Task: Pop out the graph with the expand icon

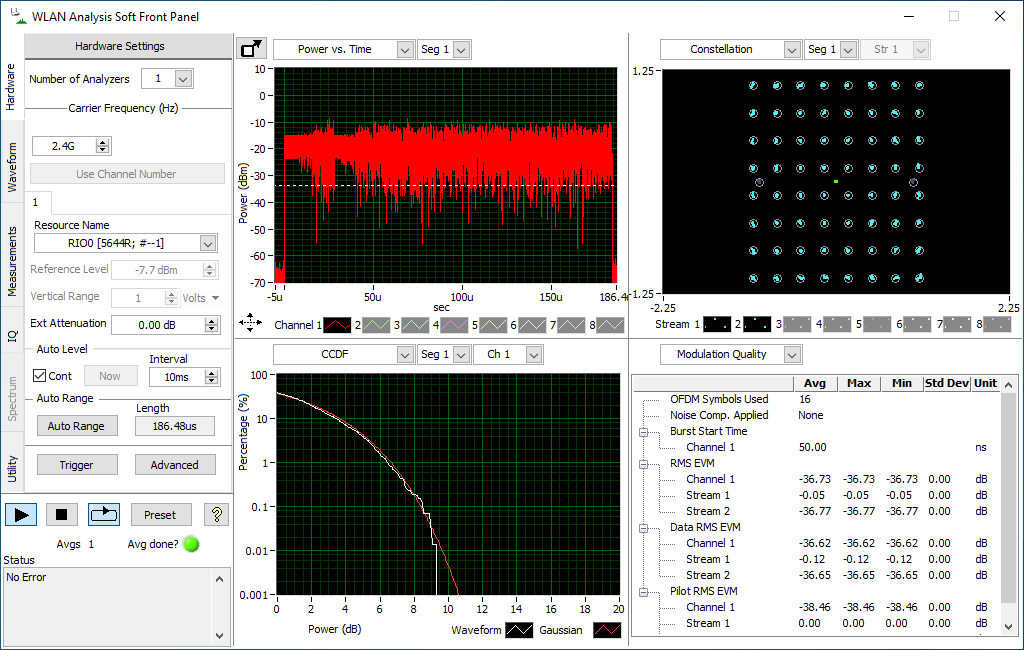Action: point(251,49)
